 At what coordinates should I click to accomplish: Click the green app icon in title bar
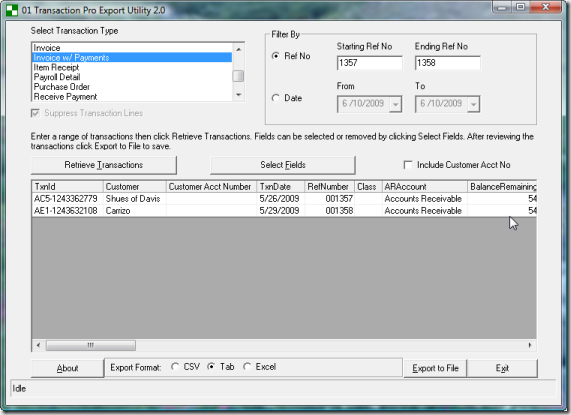pos(12,10)
